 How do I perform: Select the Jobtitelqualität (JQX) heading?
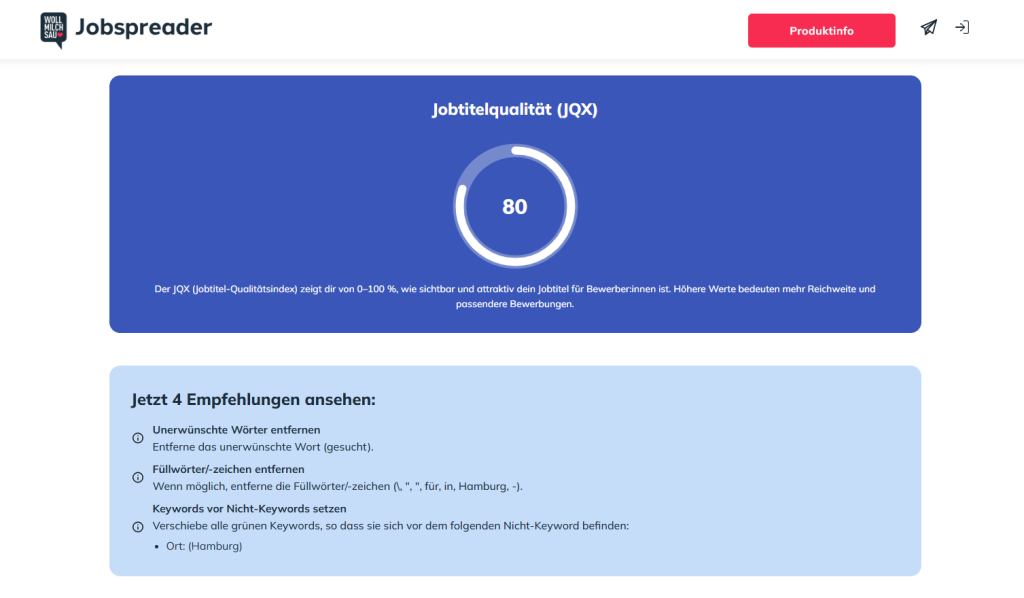pos(514,109)
